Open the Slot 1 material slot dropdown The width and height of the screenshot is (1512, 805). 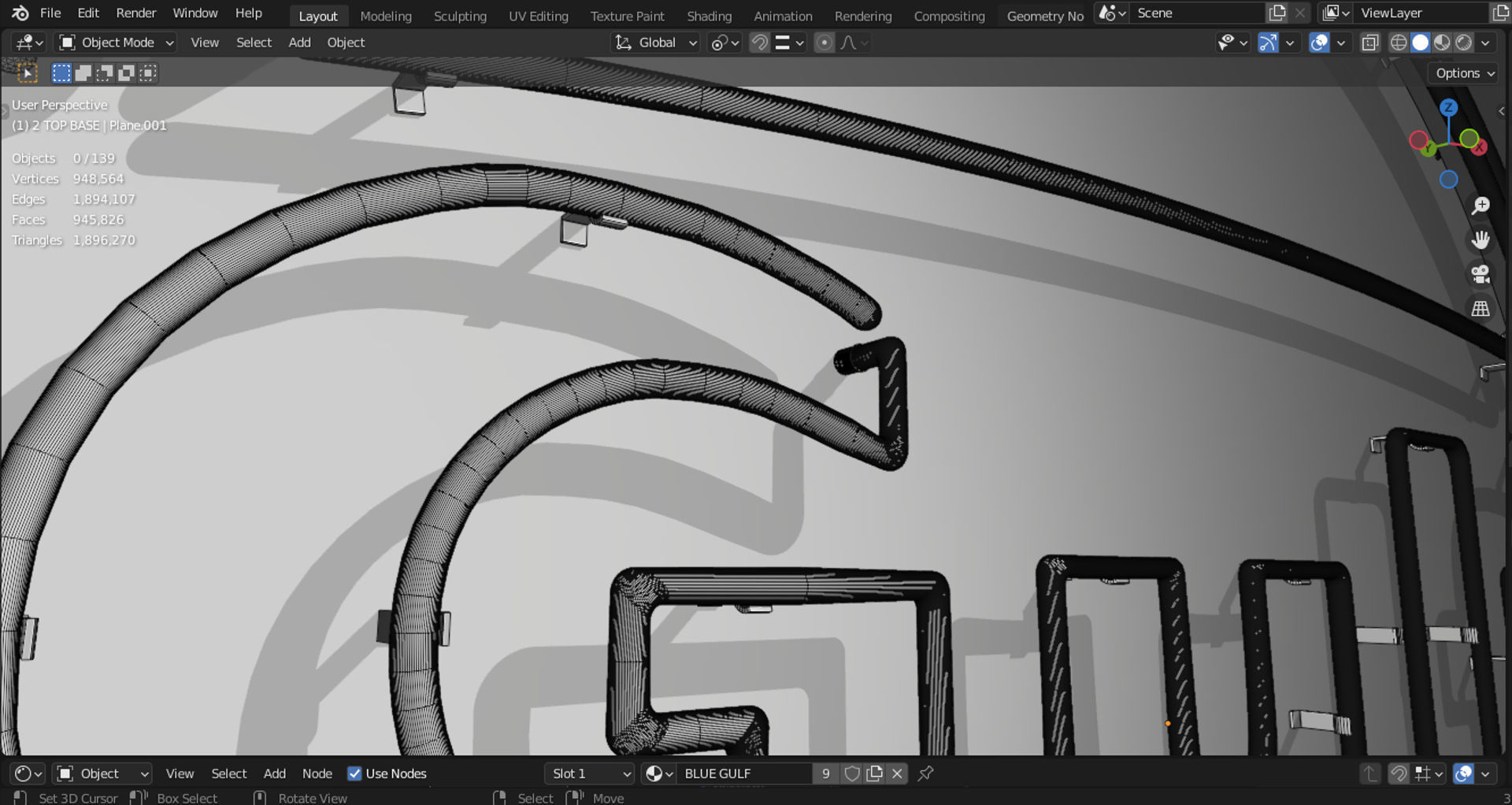click(591, 773)
